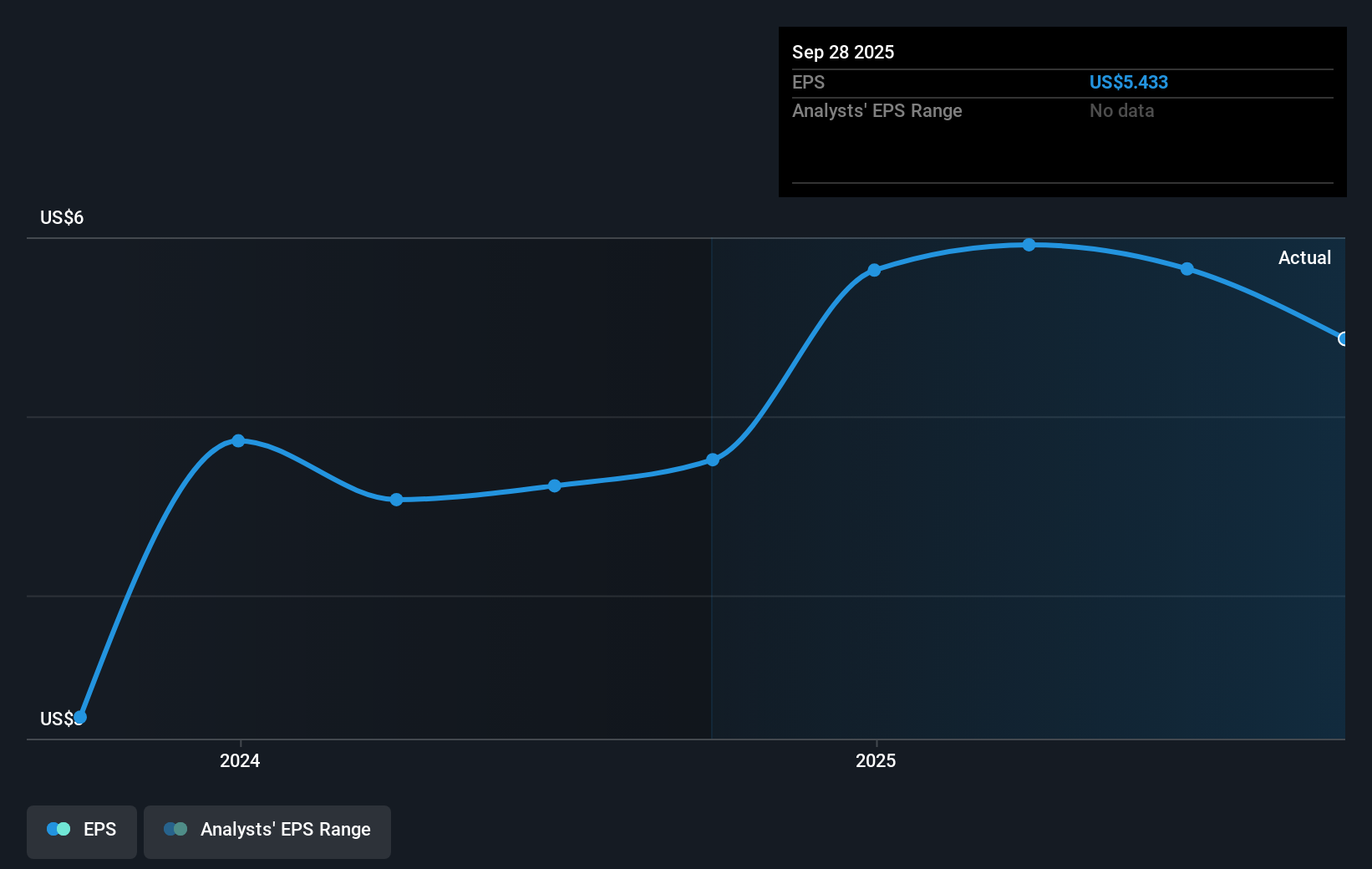Select the first EPS data point at the chart bottom

(x=80, y=717)
